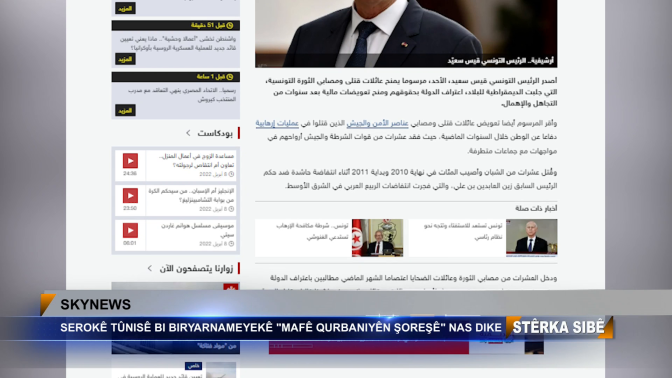Screen dimensions: 672x378
Task: Play the 06:01 podcast episode
Action: pos(130,230)
